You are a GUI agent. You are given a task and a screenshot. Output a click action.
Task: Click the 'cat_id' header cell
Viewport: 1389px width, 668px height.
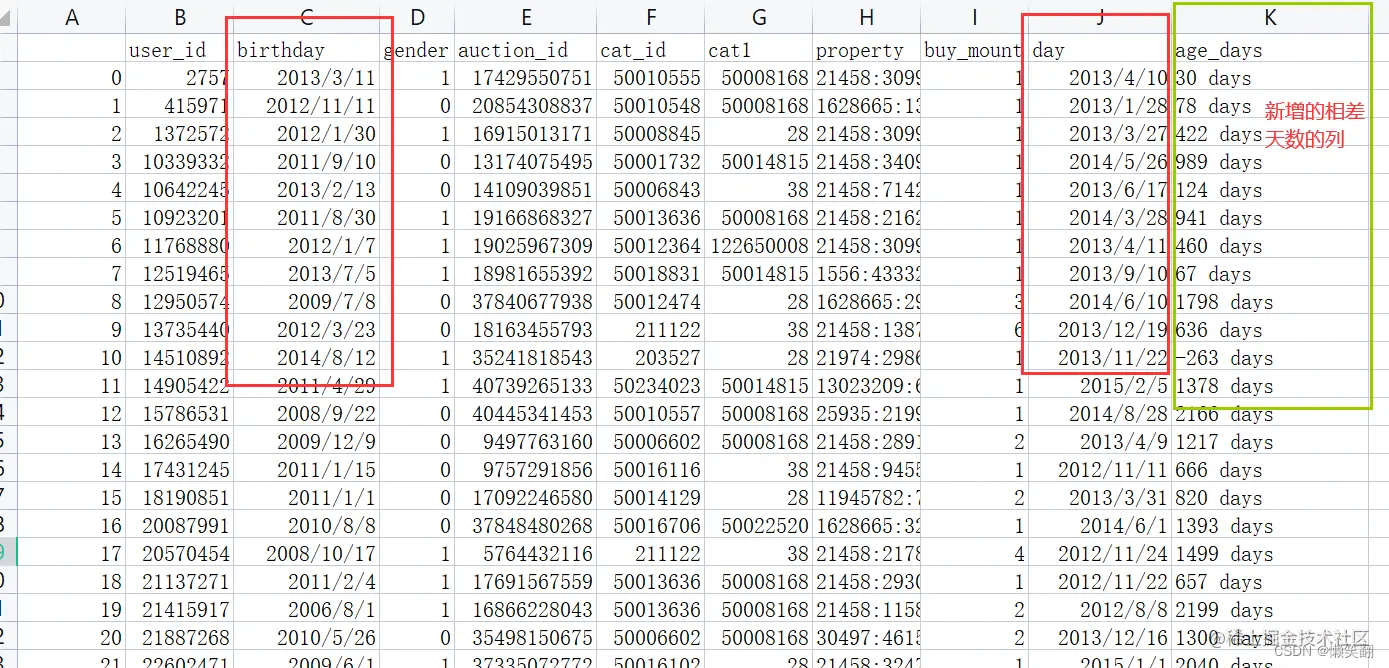coord(650,50)
